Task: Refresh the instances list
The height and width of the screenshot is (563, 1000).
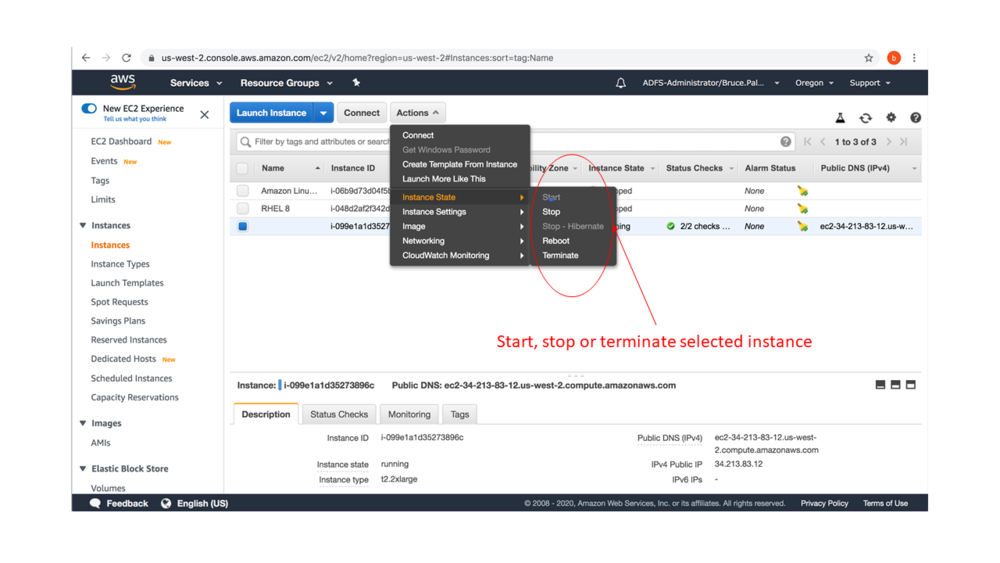Action: point(865,118)
